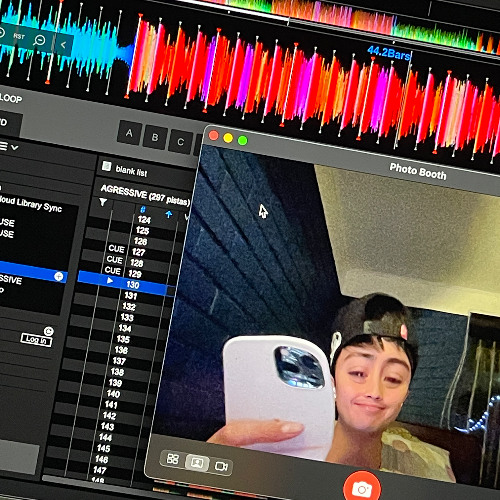
Task: Click the RST reset zoom button
Action: pyautogui.click(x=19, y=36)
